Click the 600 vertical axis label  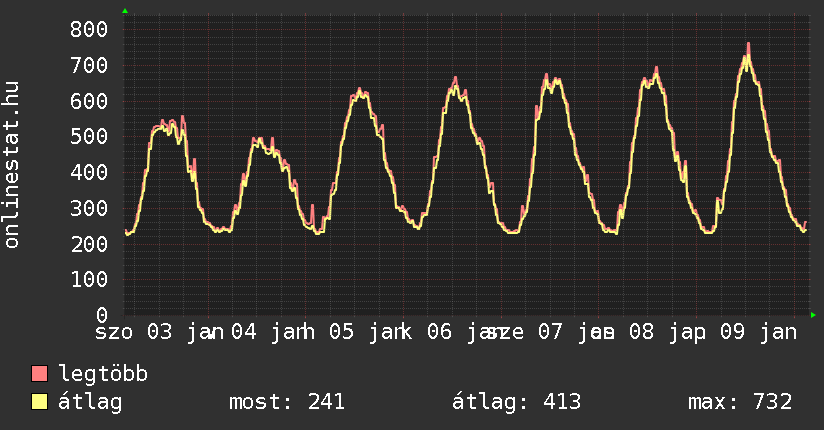pyautogui.click(x=88, y=101)
